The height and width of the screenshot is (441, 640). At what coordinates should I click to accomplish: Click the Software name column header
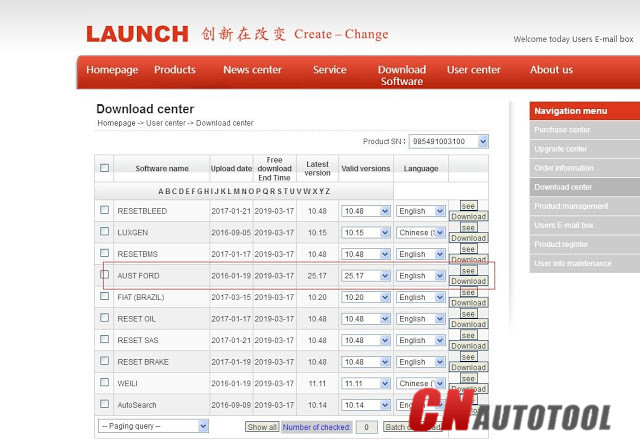(162, 169)
